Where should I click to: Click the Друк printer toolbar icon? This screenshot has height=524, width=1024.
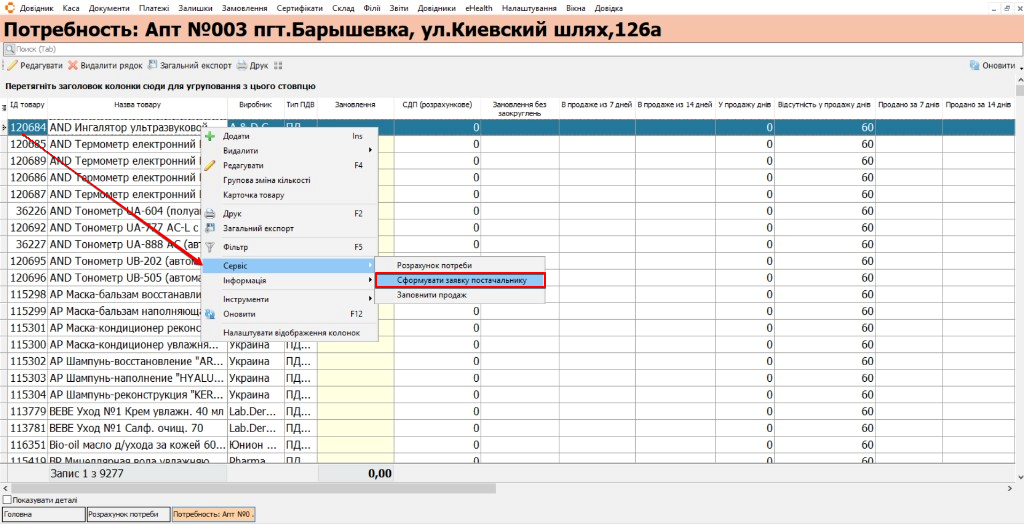pos(242,65)
